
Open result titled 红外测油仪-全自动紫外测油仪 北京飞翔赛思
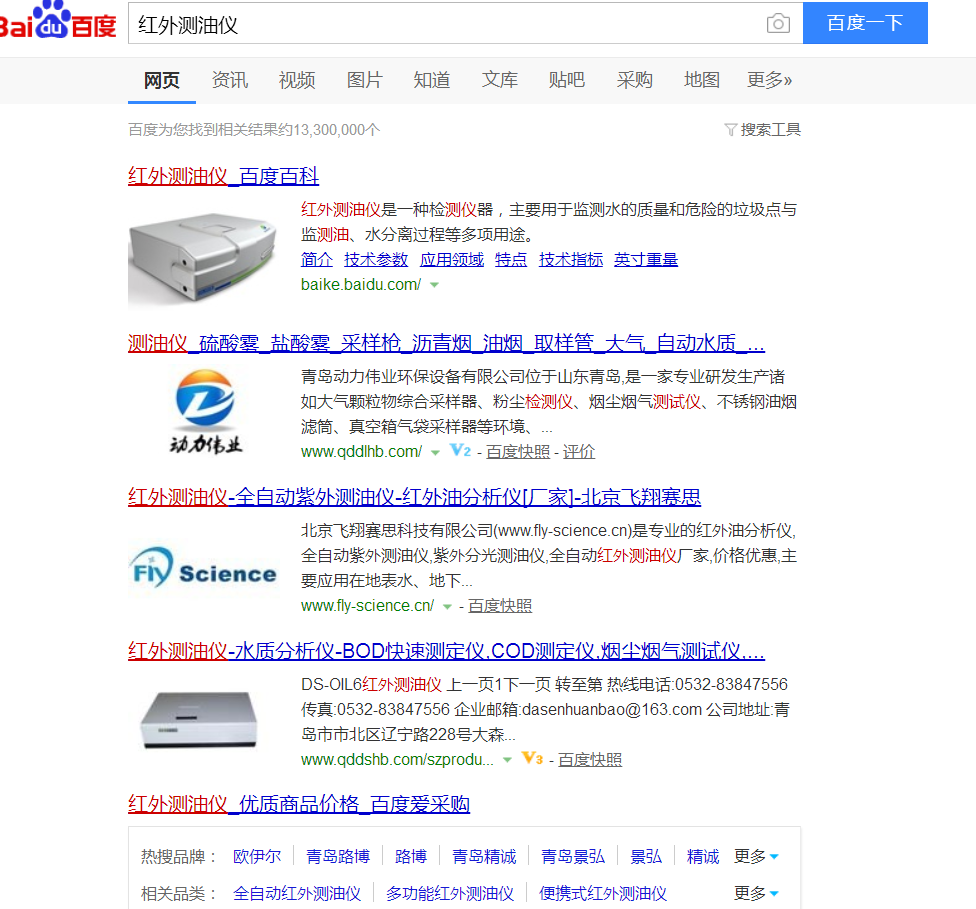tap(415, 497)
